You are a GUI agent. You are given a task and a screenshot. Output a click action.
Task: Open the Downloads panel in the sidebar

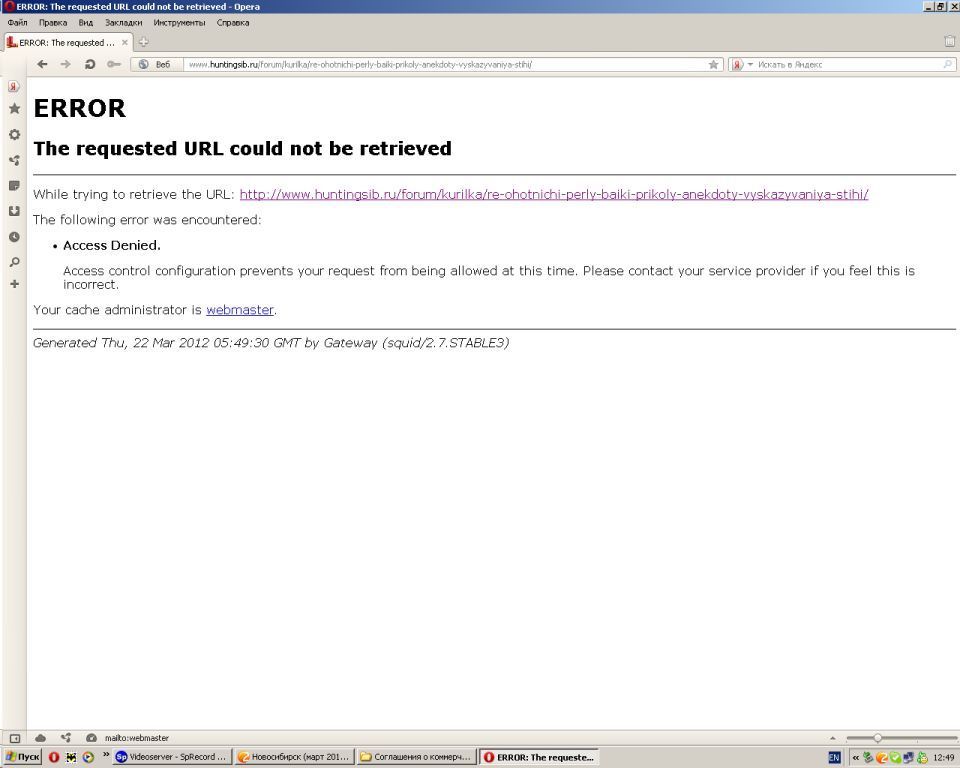tap(14, 211)
